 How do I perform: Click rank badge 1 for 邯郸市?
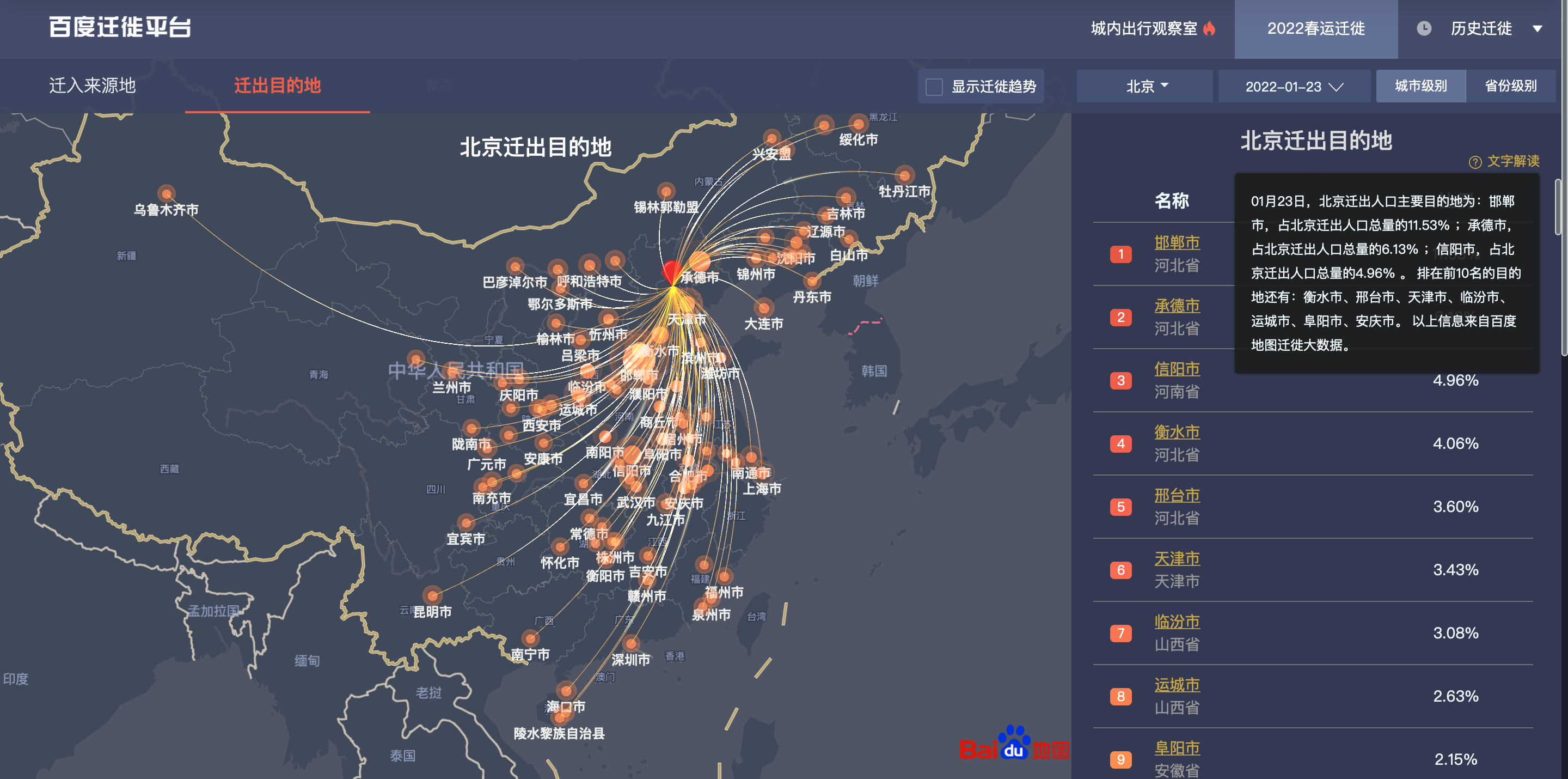coord(1120,254)
